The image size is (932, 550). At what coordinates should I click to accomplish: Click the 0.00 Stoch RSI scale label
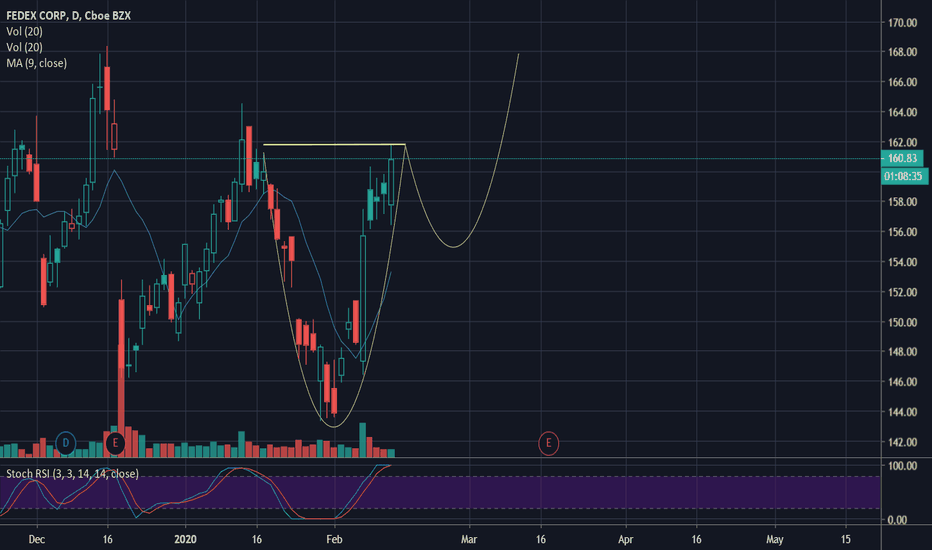tap(898, 520)
